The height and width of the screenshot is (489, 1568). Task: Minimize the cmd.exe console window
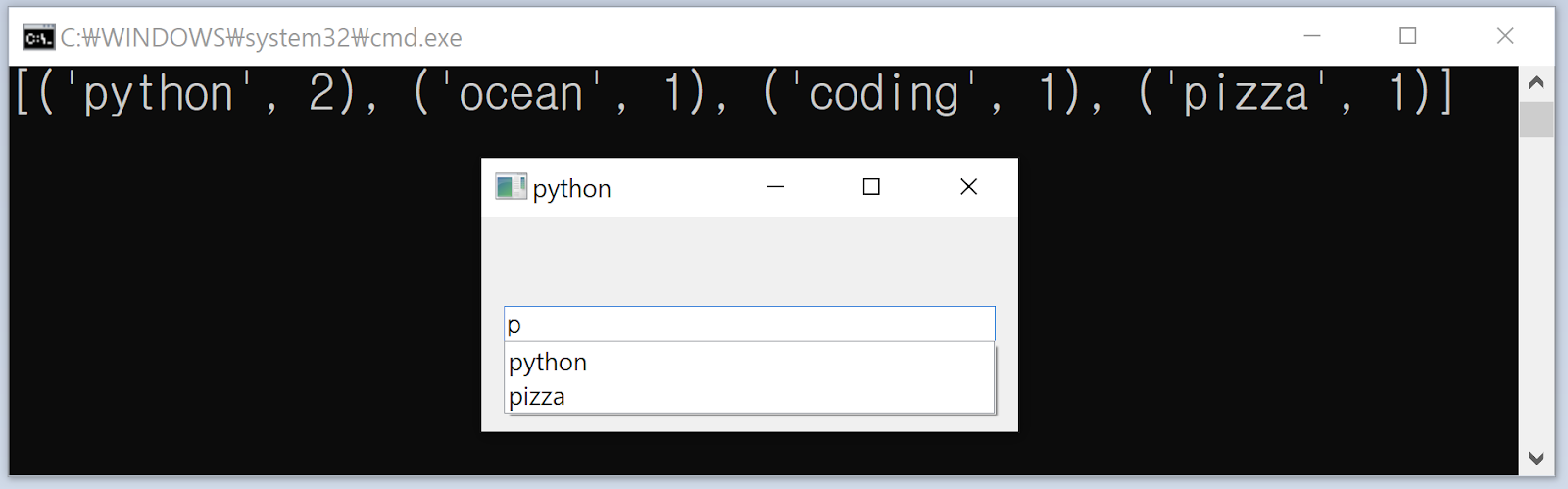1312,36
